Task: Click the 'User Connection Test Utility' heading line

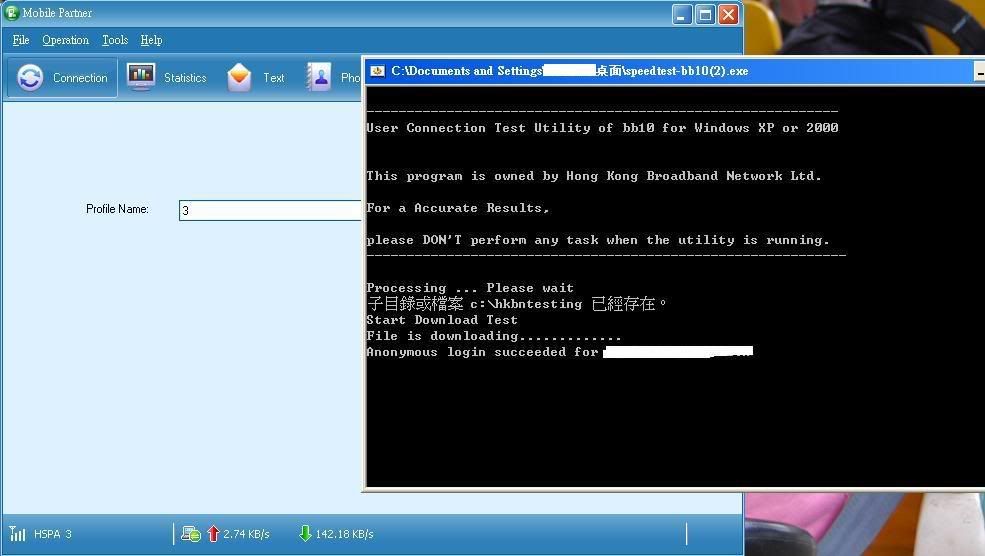Action: pyautogui.click(x=602, y=128)
